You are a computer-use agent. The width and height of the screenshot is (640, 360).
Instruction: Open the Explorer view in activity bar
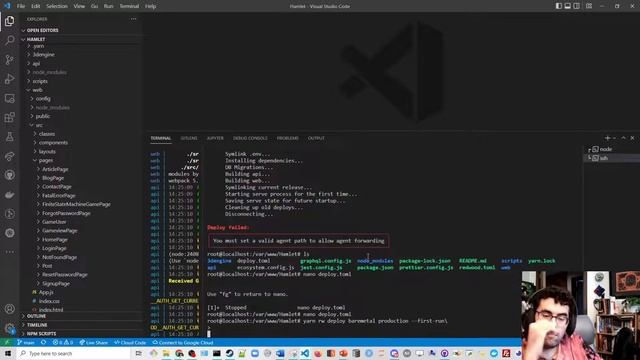coord(9,21)
